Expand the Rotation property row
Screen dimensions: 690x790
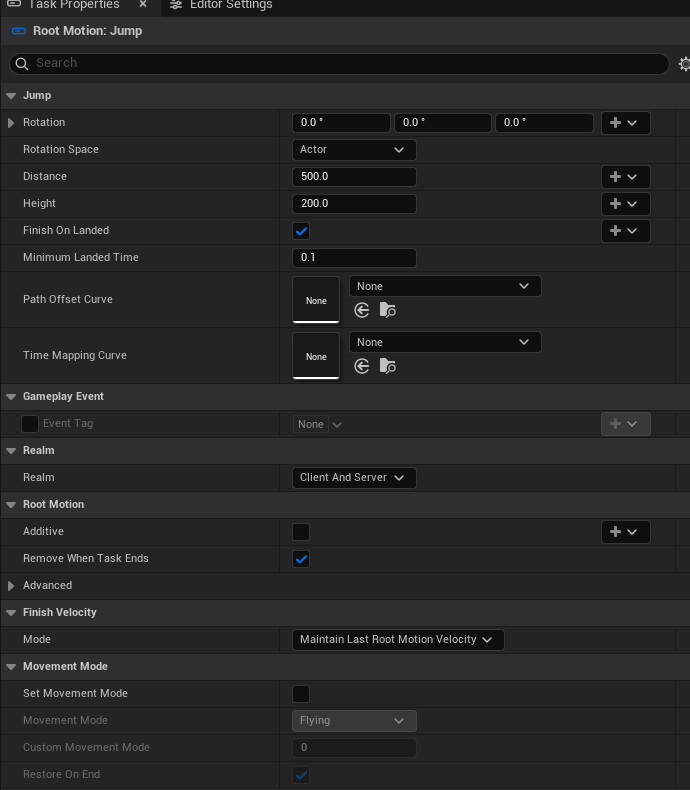pos(11,123)
